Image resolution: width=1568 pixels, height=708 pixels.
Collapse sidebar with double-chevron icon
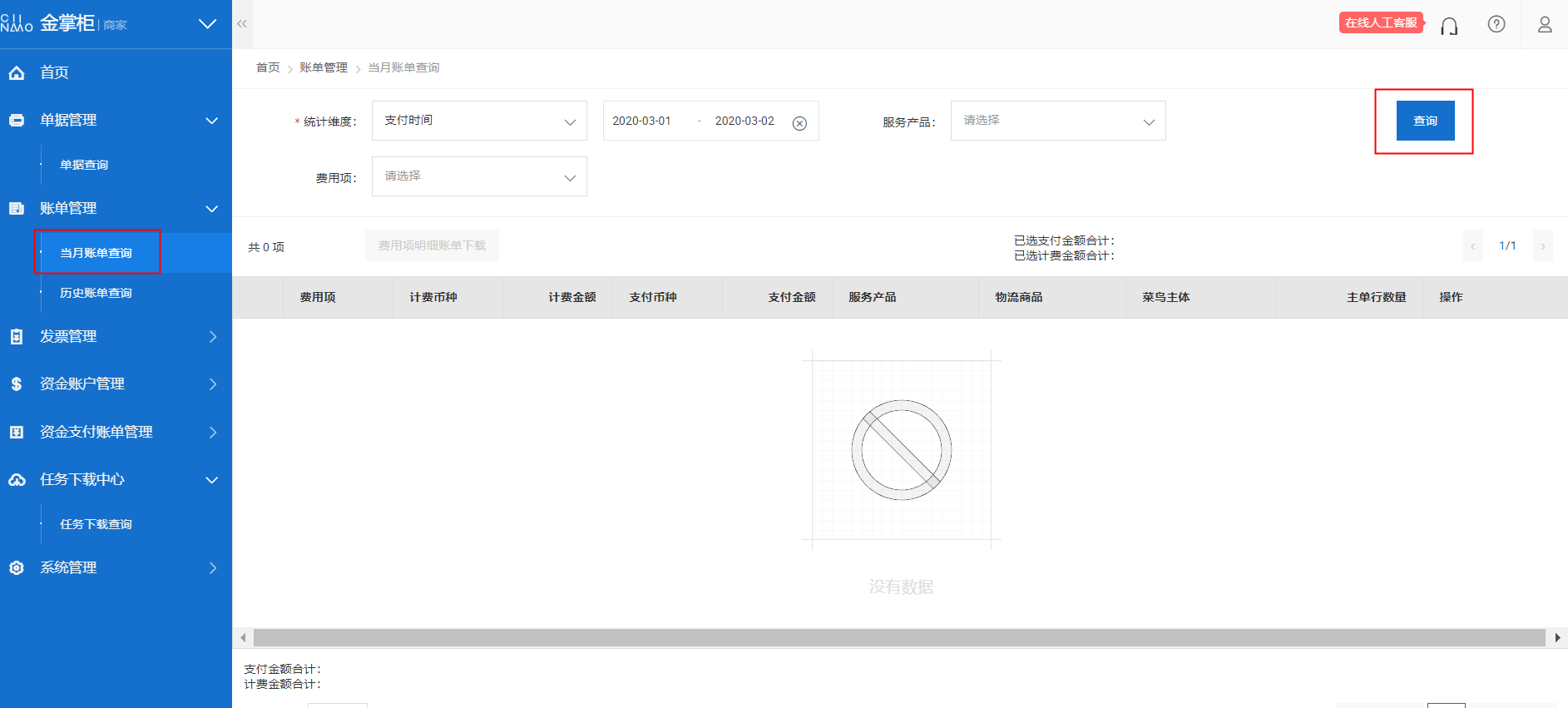[242, 24]
